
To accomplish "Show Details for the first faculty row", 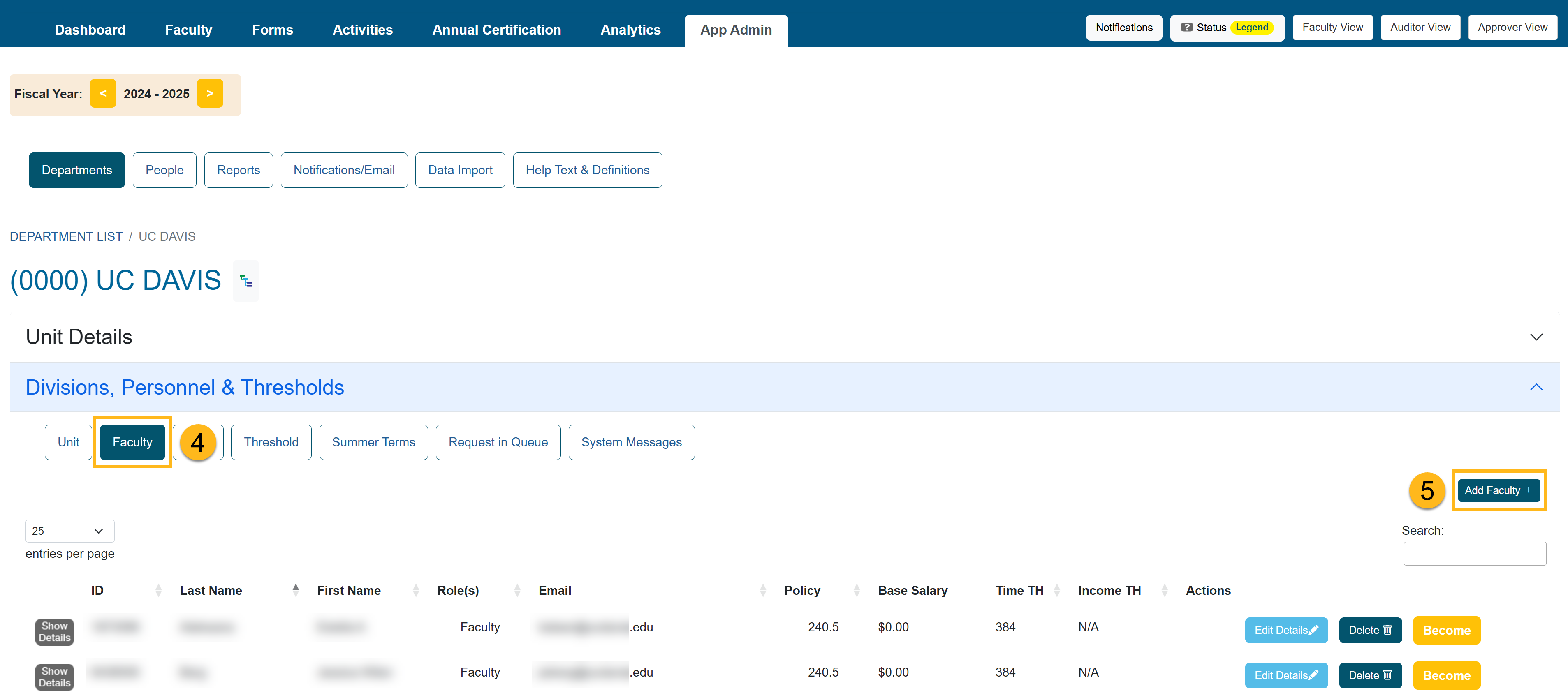I will point(55,632).
